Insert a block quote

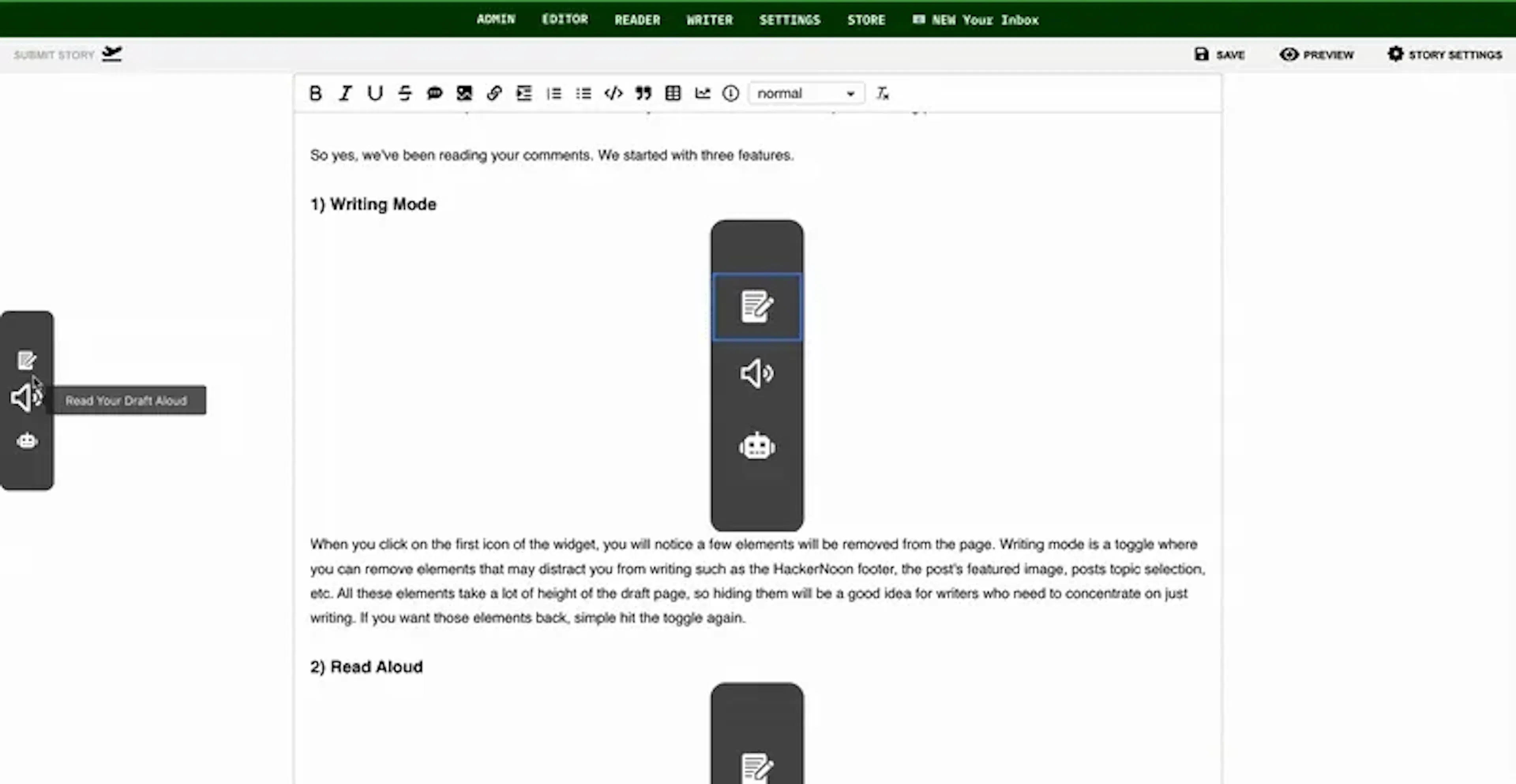[643, 93]
